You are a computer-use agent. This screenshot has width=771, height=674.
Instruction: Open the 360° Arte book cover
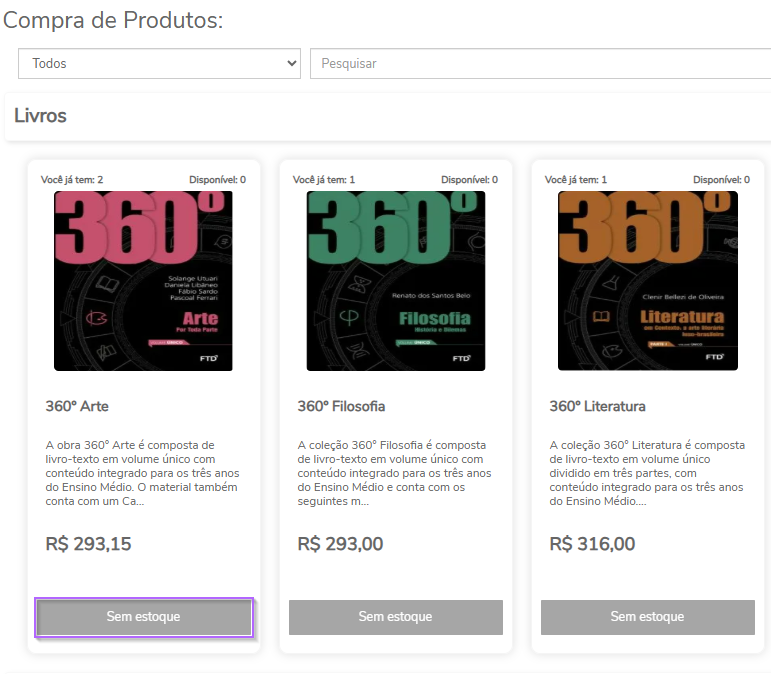(x=143, y=281)
